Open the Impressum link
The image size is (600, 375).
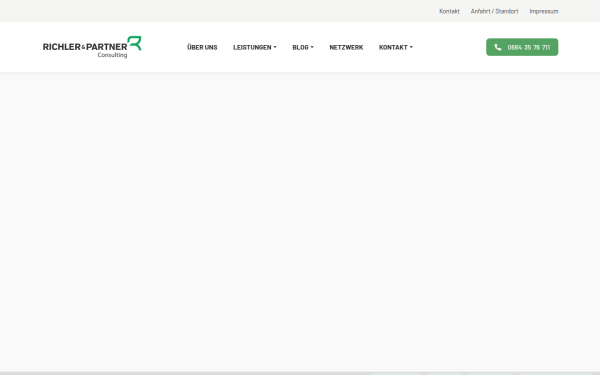[544, 11]
